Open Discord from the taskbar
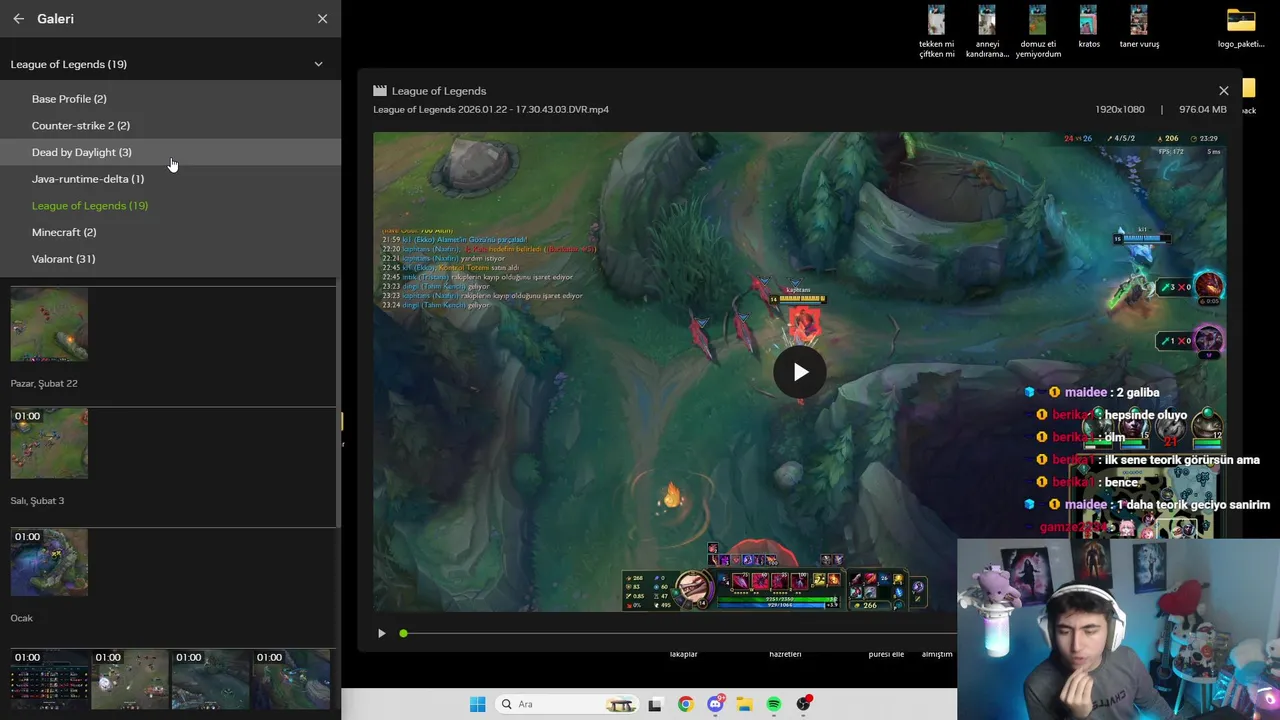 coord(715,704)
